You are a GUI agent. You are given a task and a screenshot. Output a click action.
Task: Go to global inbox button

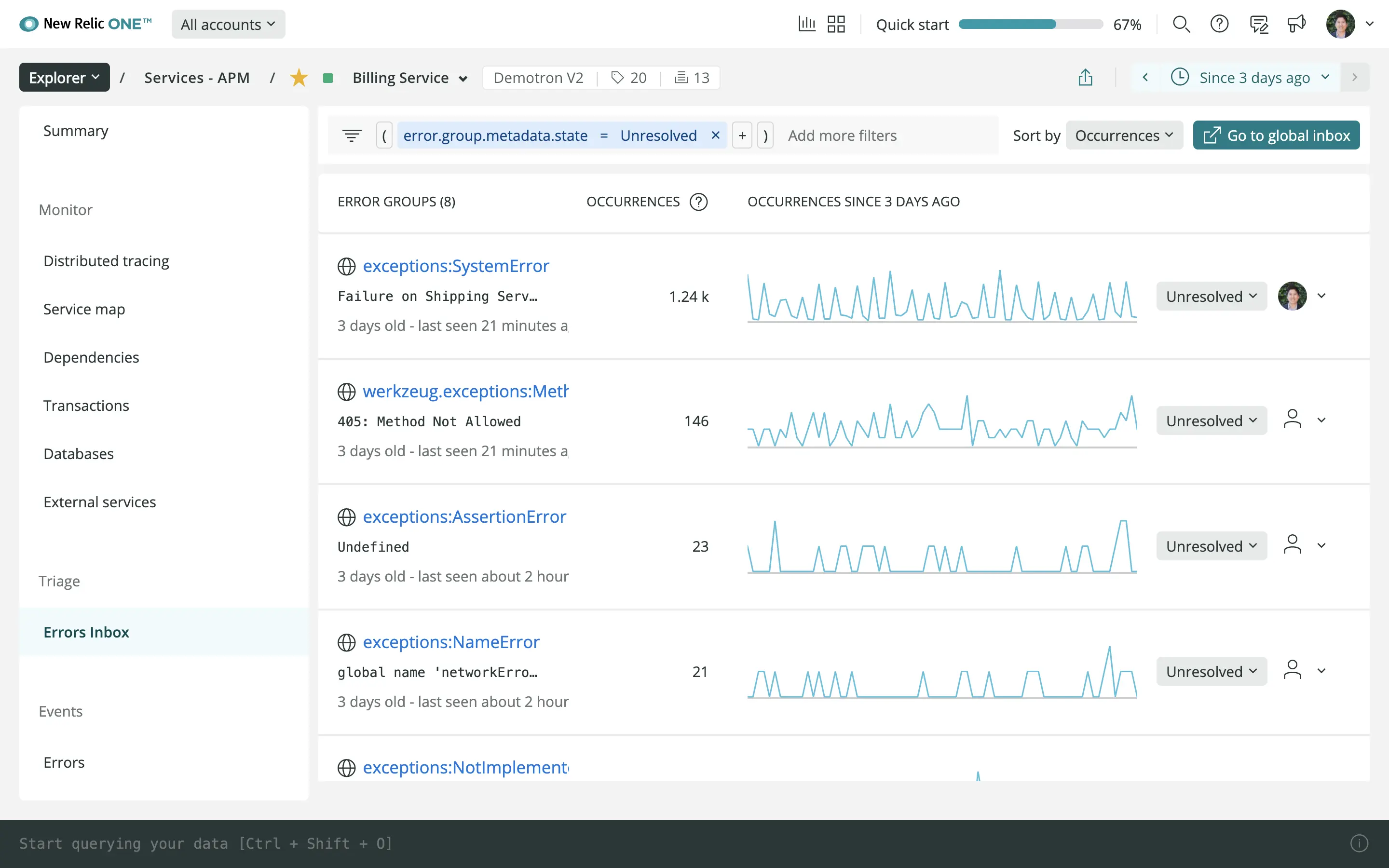[1276, 136]
